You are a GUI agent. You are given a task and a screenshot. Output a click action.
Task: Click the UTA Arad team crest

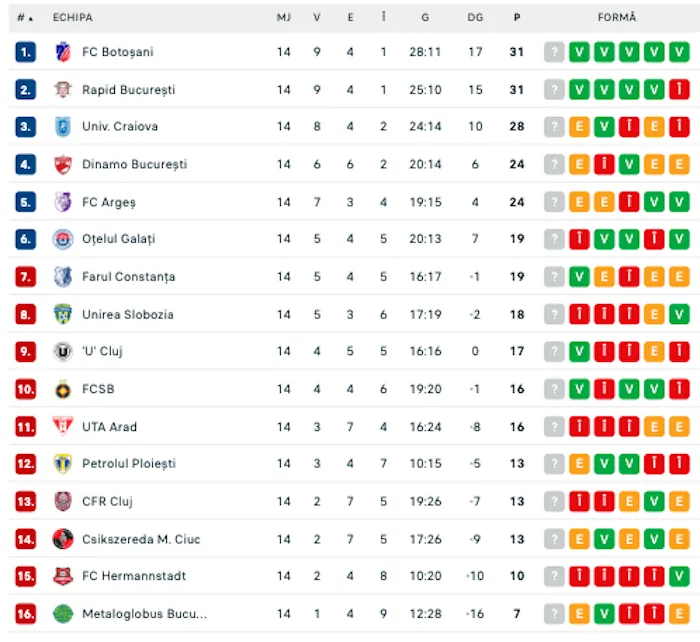63,427
